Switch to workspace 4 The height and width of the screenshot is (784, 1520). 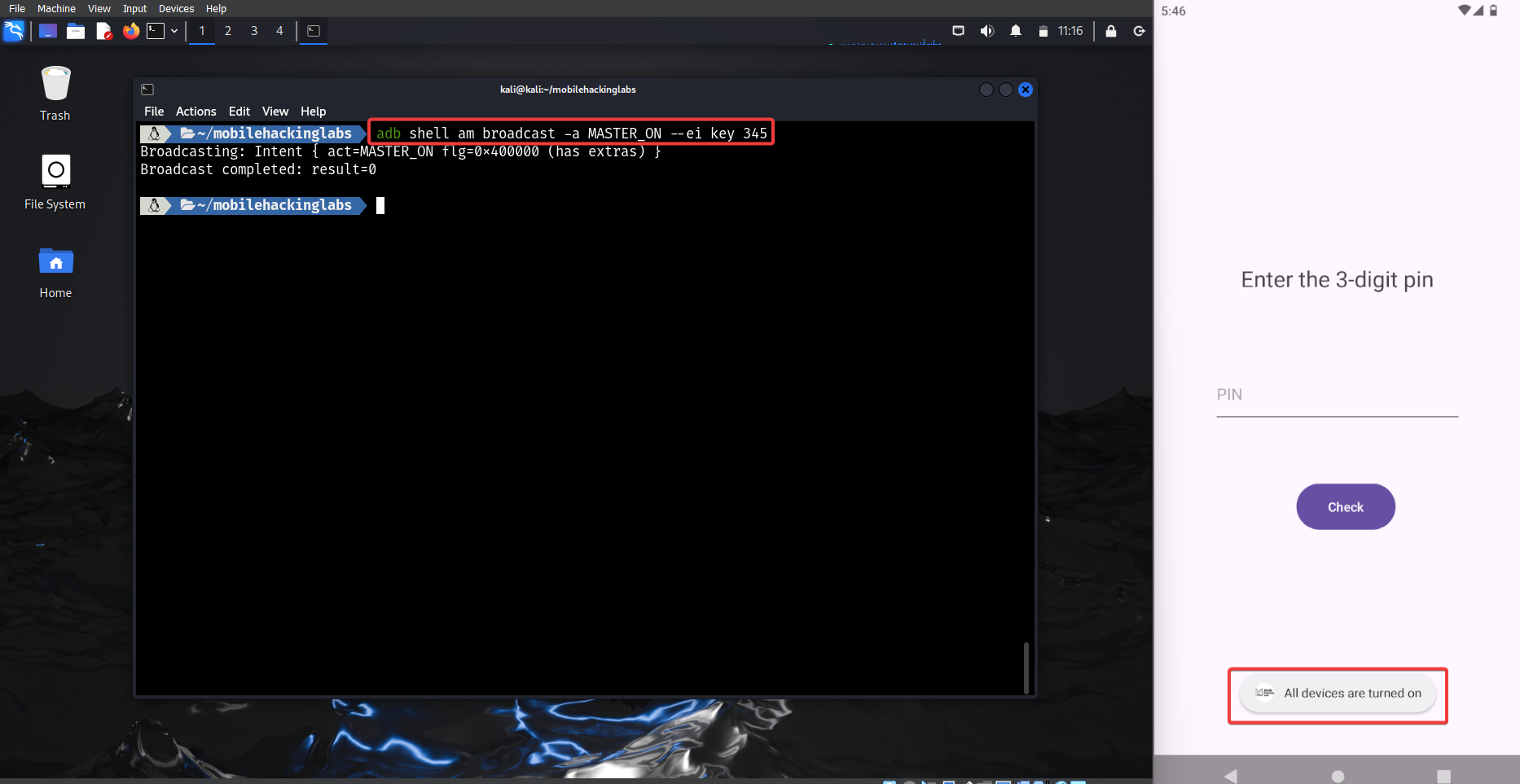(279, 31)
